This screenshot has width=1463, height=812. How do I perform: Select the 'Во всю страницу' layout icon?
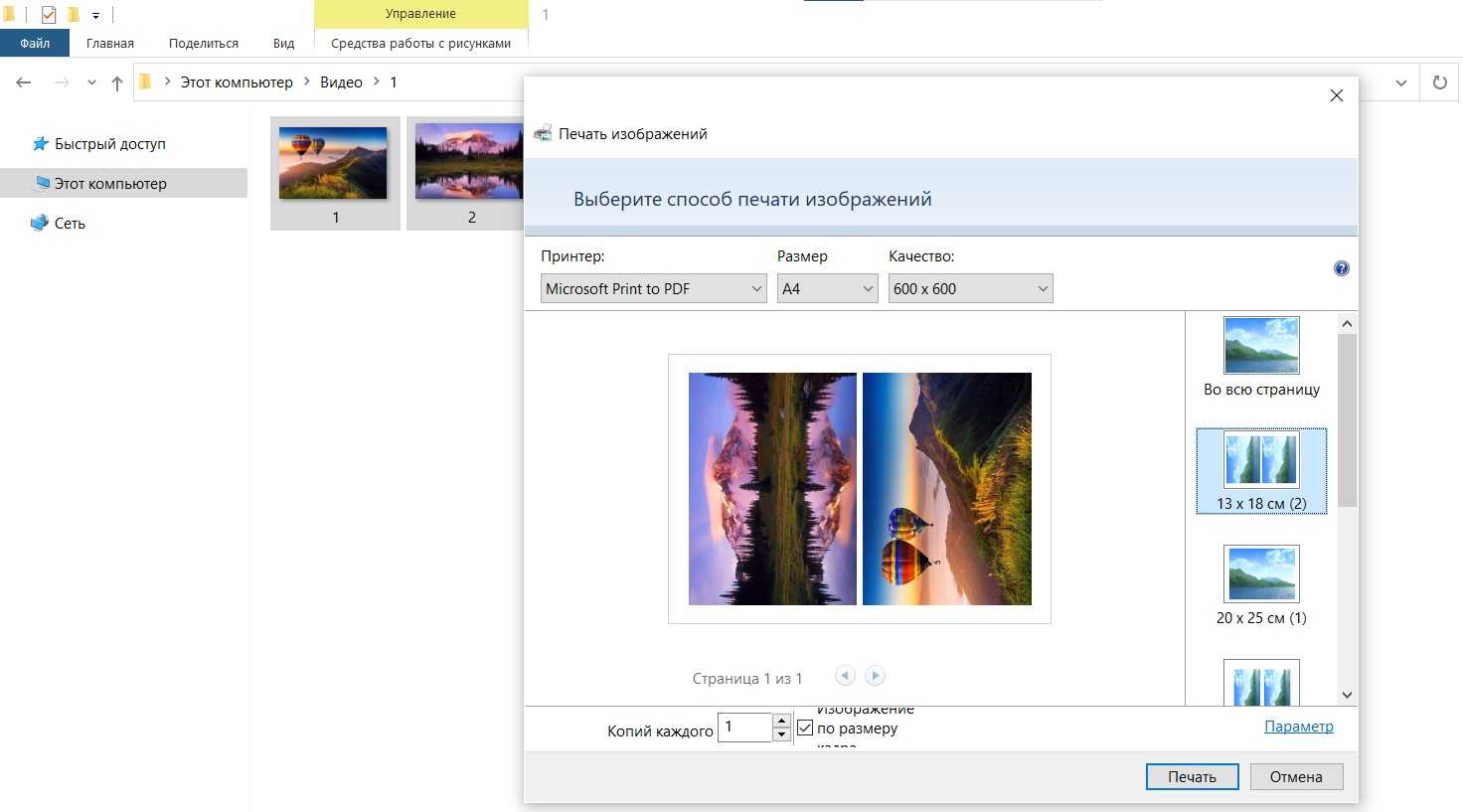(1261, 346)
